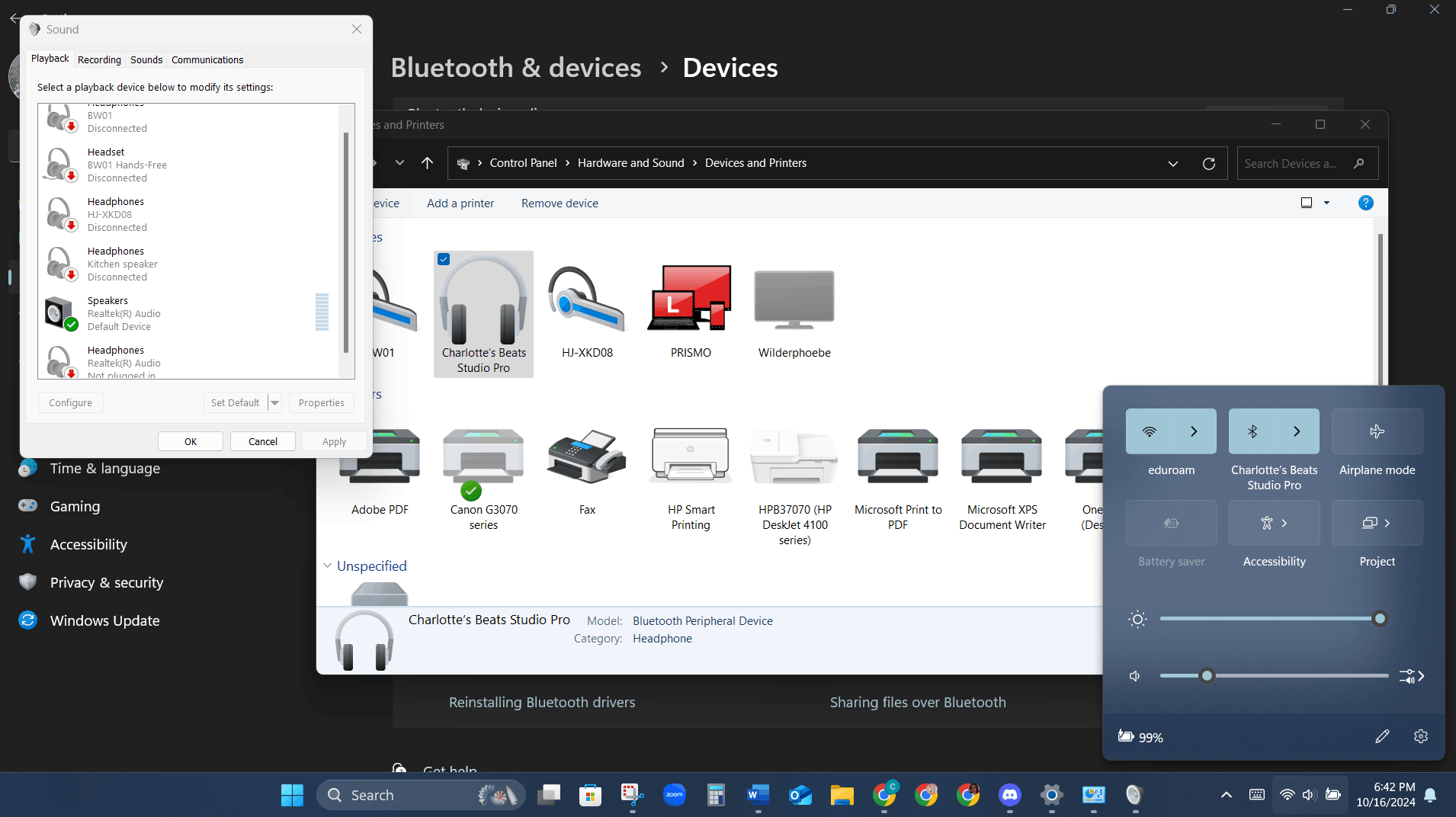The height and width of the screenshot is (817, 1456).
Task: Open Outlook from the taskbar
Action: 800,795
